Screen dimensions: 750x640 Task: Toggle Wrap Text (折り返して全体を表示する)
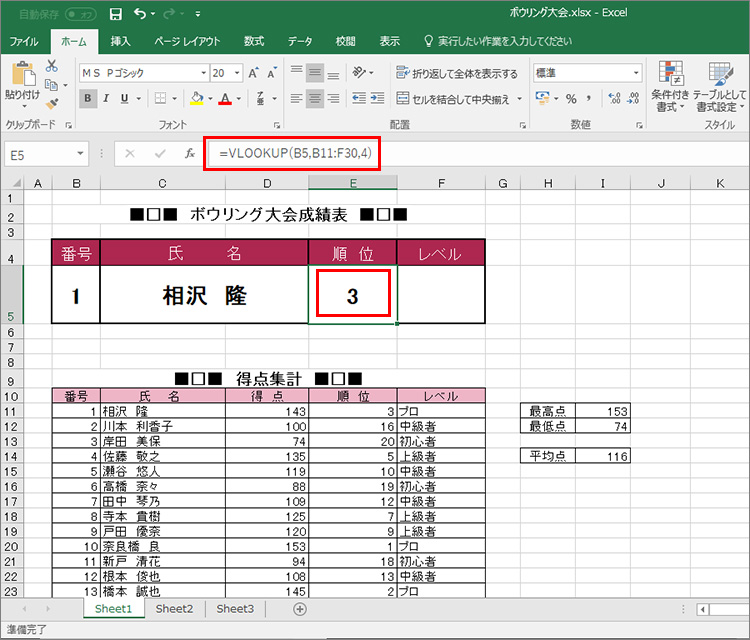pos(457,73)
